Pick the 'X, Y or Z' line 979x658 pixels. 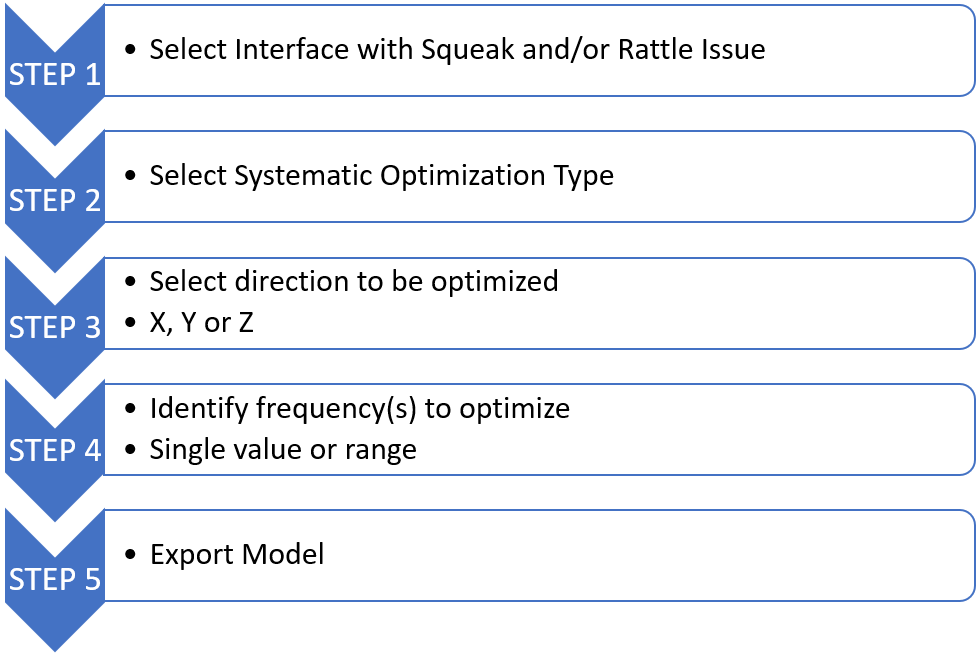pos(201,324)
